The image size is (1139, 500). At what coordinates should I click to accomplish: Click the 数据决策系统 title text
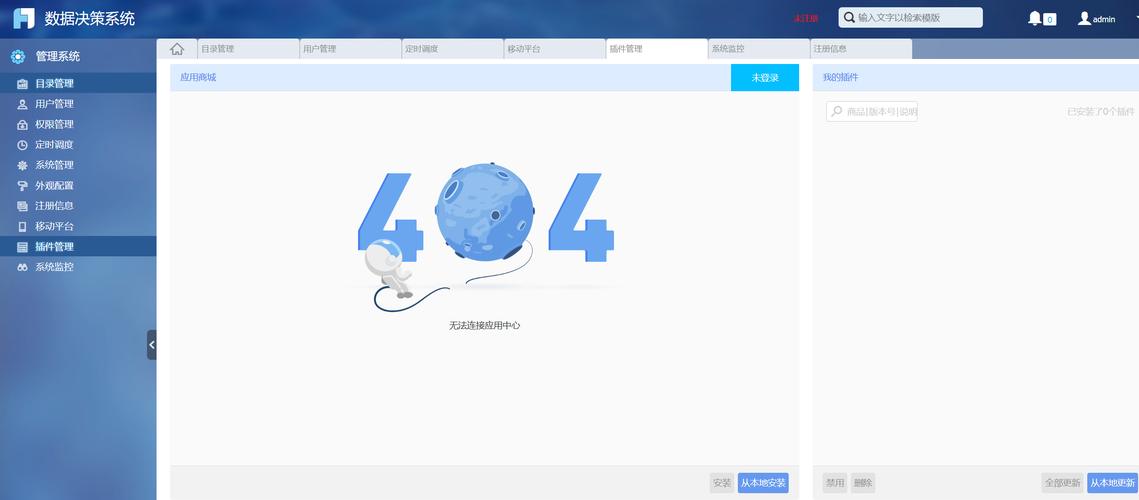coord(89,19)
